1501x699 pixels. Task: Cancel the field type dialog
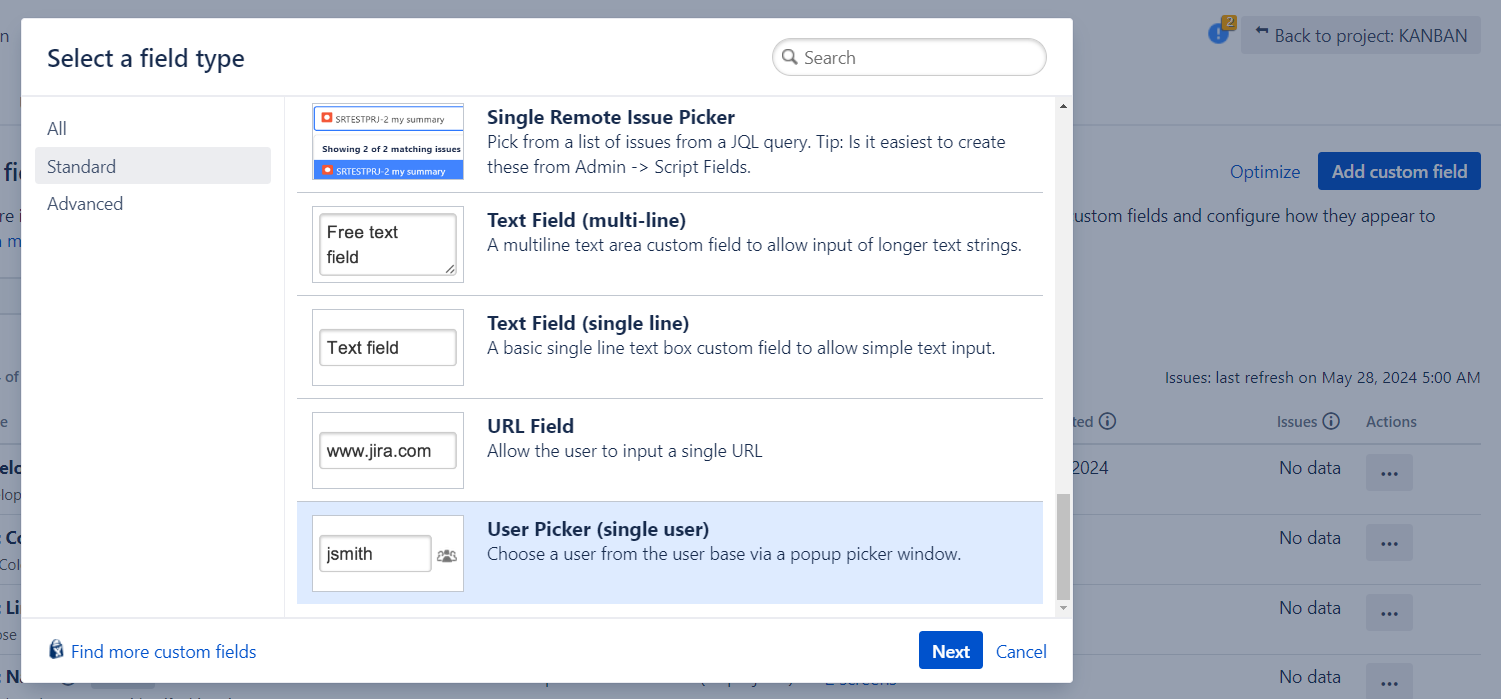click(1021, 651)
